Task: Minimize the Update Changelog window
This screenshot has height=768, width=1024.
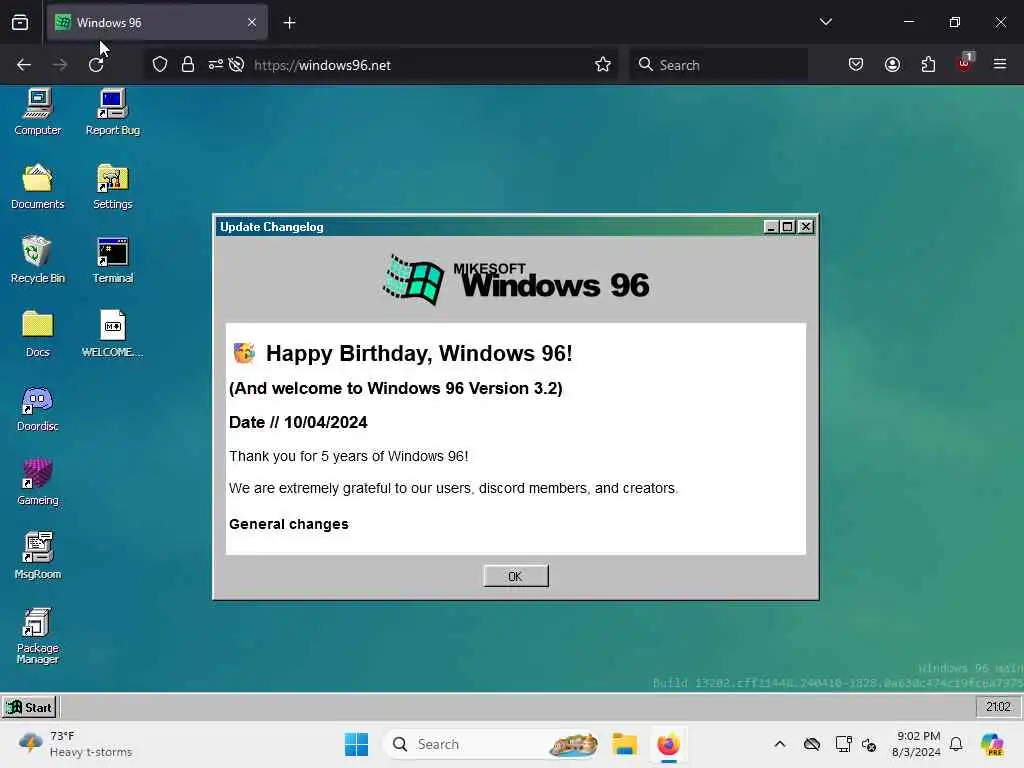Action: 771,227
